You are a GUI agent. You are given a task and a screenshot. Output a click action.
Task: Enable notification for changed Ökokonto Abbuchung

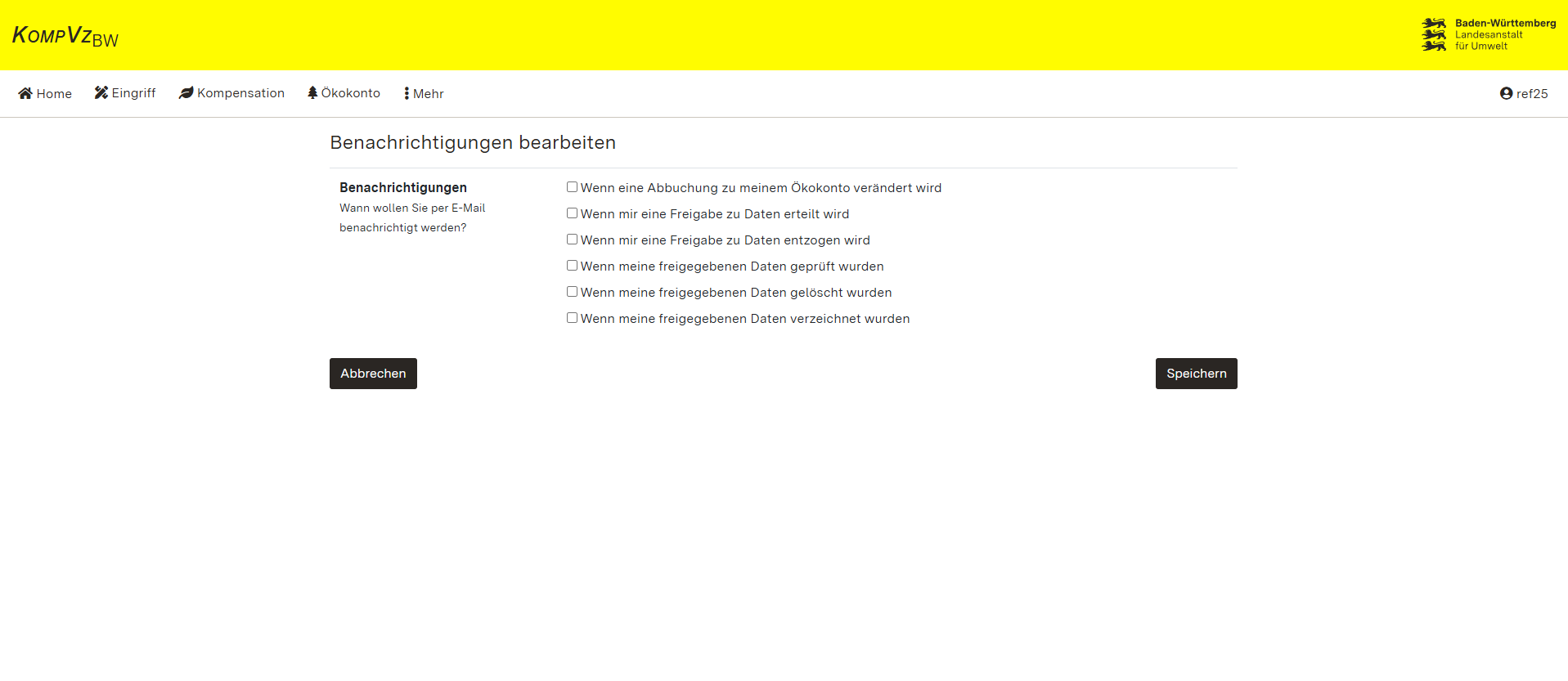coord(573,187)
